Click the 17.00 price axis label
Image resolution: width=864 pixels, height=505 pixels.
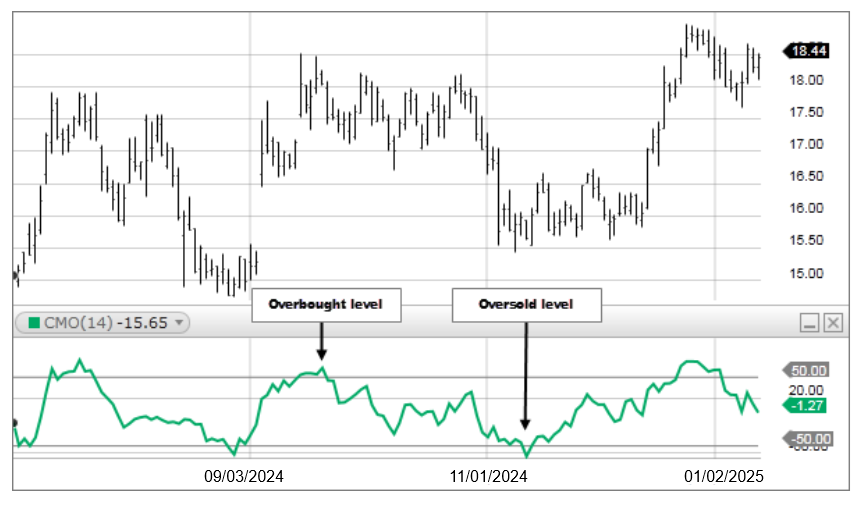(806, 144)
